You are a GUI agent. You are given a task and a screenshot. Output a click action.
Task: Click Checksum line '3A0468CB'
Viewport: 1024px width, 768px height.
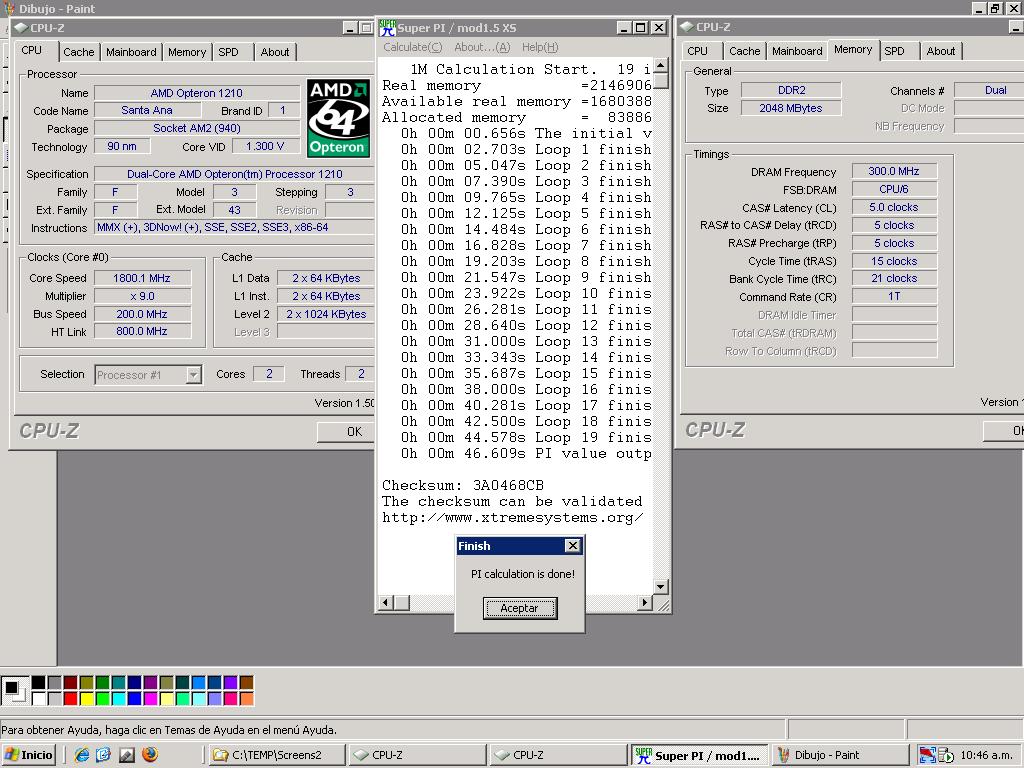click(x=463, y=485)
